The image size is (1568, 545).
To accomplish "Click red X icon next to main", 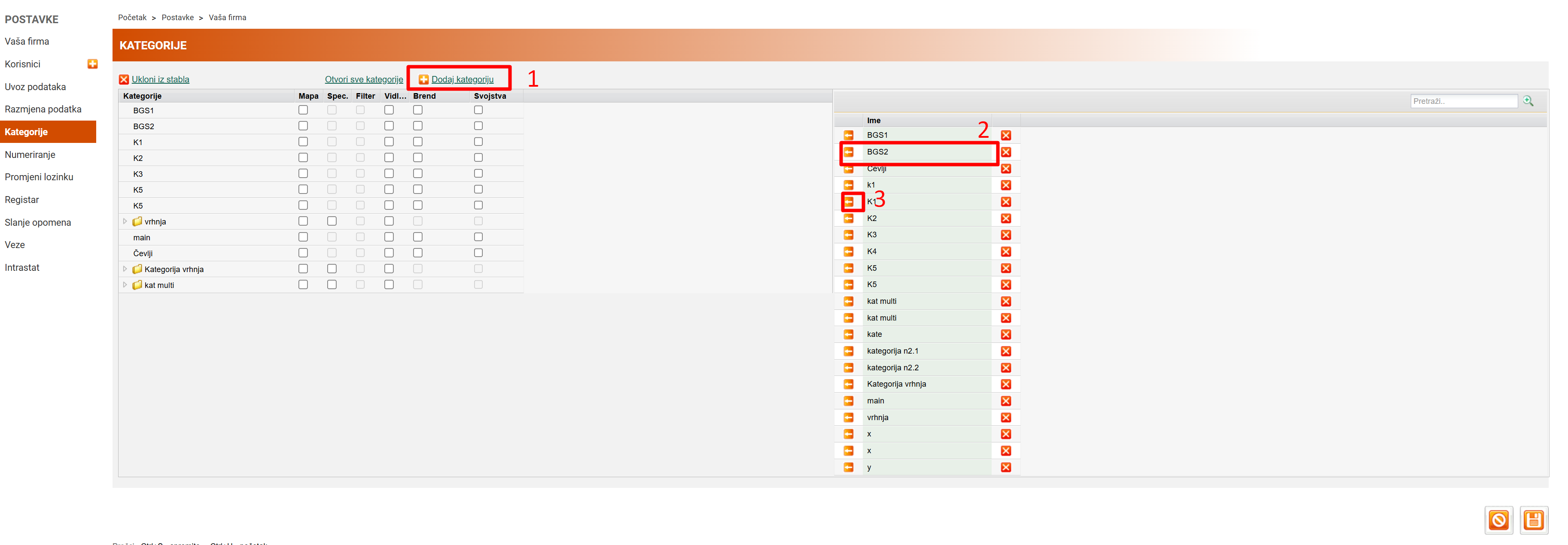I will click(1005, 401).
